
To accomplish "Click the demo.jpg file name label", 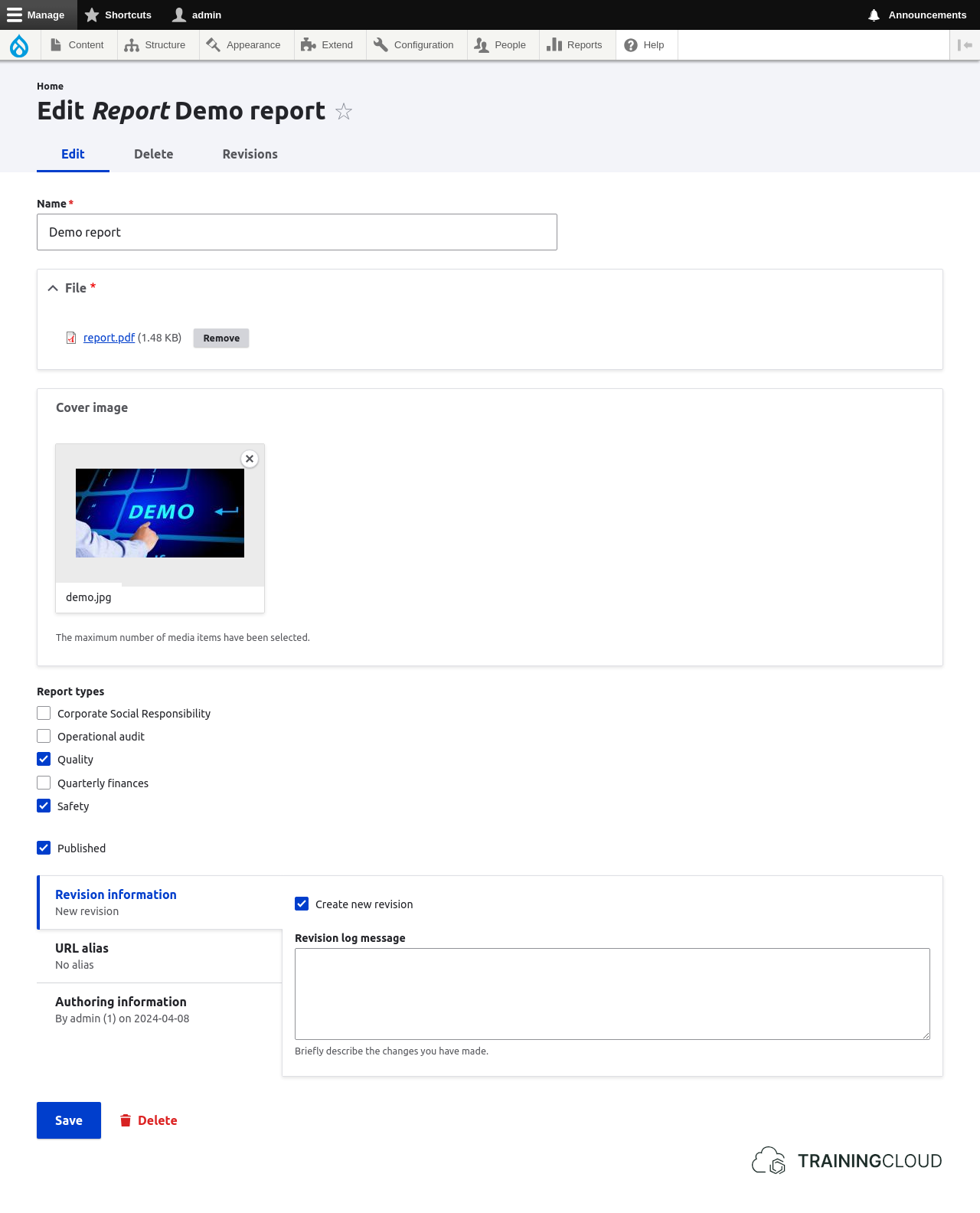I will pos(89,597).
